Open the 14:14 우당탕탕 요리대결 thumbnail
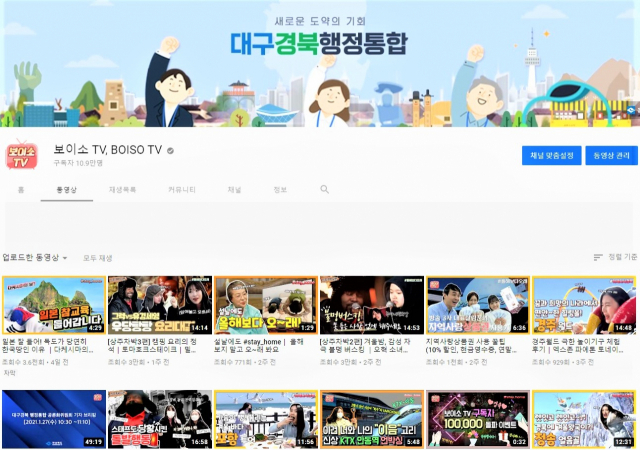 tap(160, 305)
